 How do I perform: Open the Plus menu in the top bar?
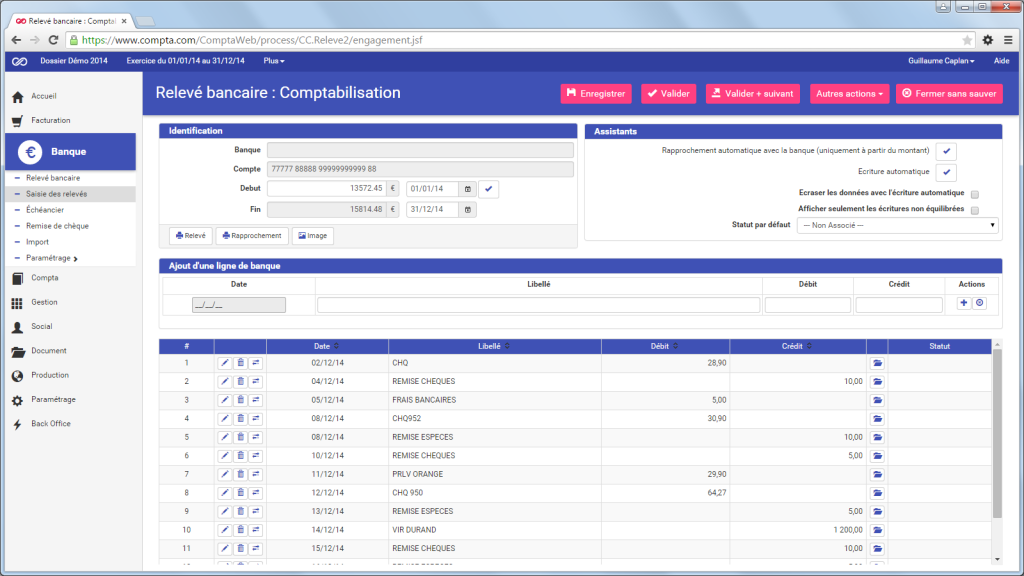(274, 61)
